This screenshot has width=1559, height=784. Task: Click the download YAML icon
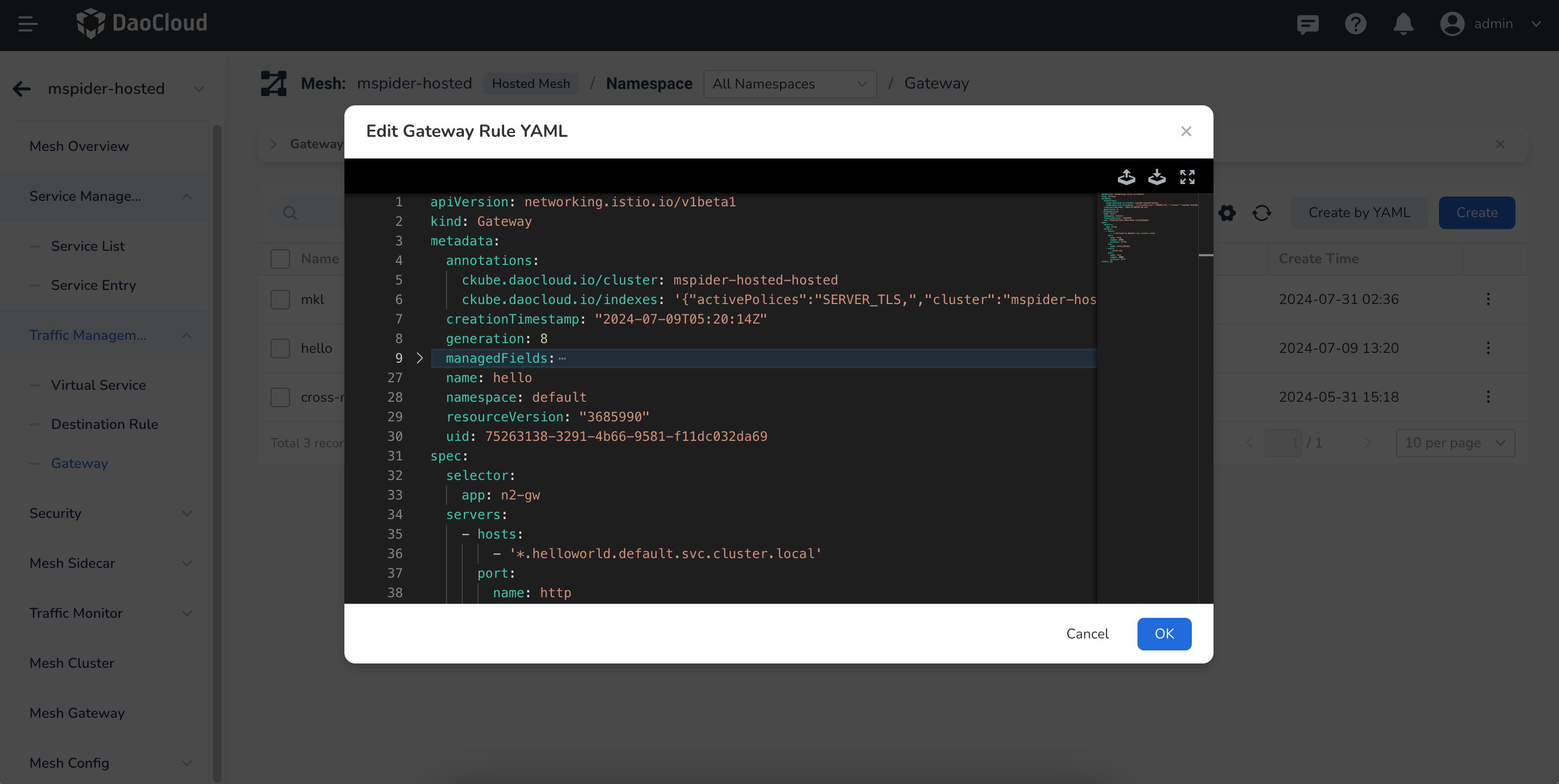(1156, 176)
